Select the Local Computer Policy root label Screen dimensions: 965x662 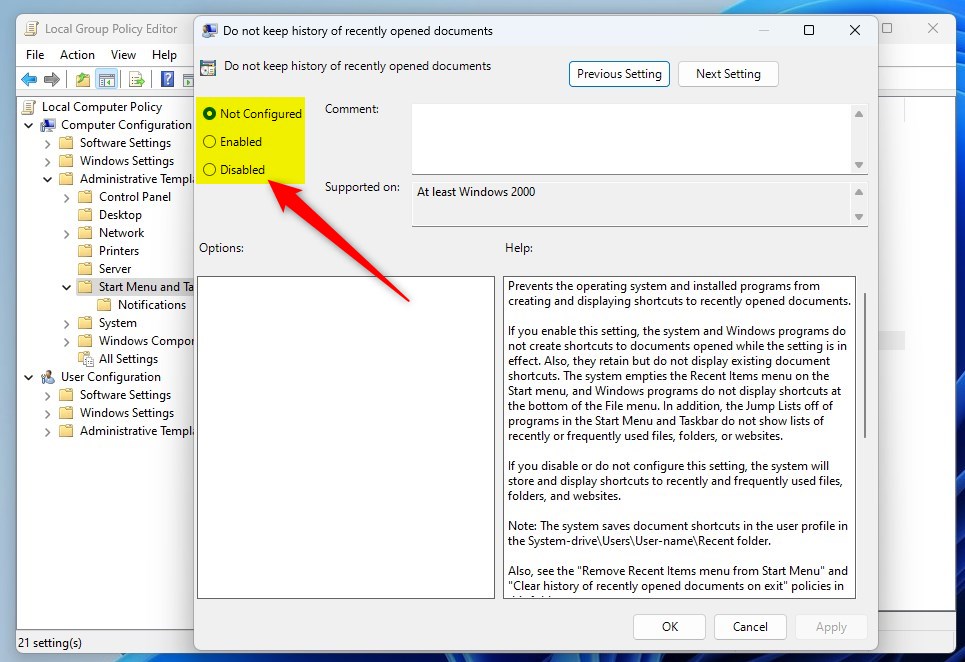(x=102, y=107)
